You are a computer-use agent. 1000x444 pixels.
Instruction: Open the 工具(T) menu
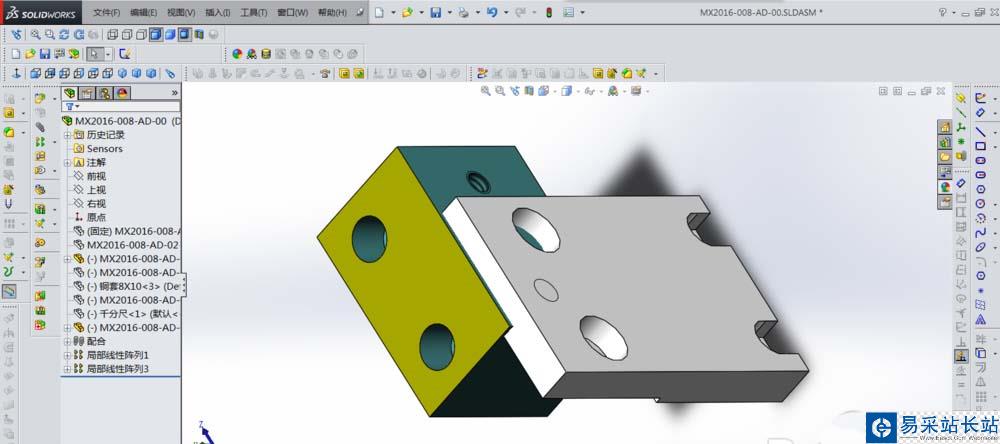tap(254, 13)
